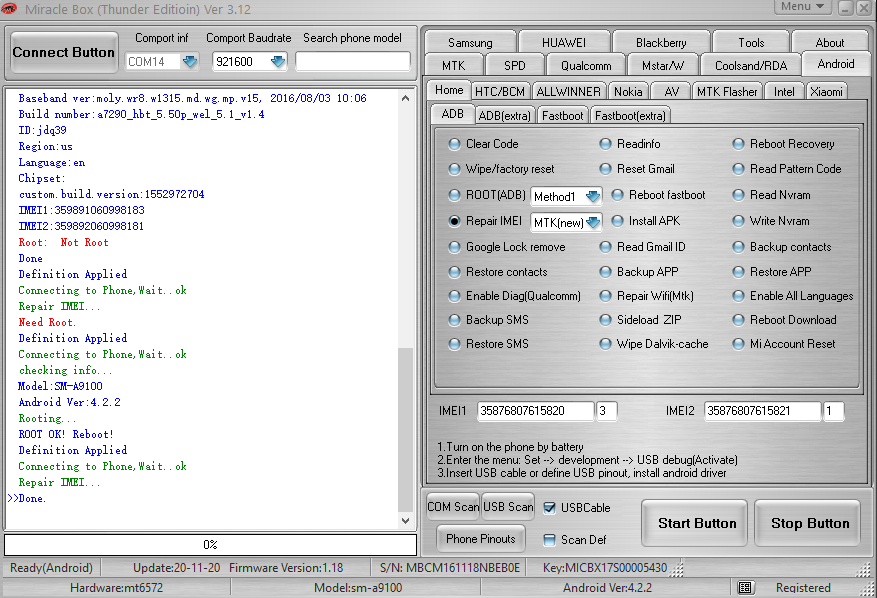Screen dimensions: 877x598
Task: Select the Read Pattern Code option
Action: pos(738,169)
